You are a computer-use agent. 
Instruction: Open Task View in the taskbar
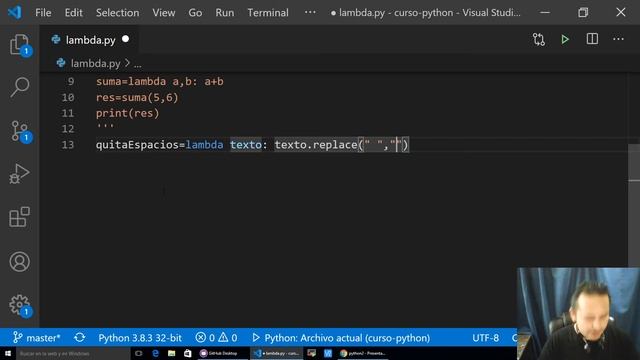click(x=139, y=353)
